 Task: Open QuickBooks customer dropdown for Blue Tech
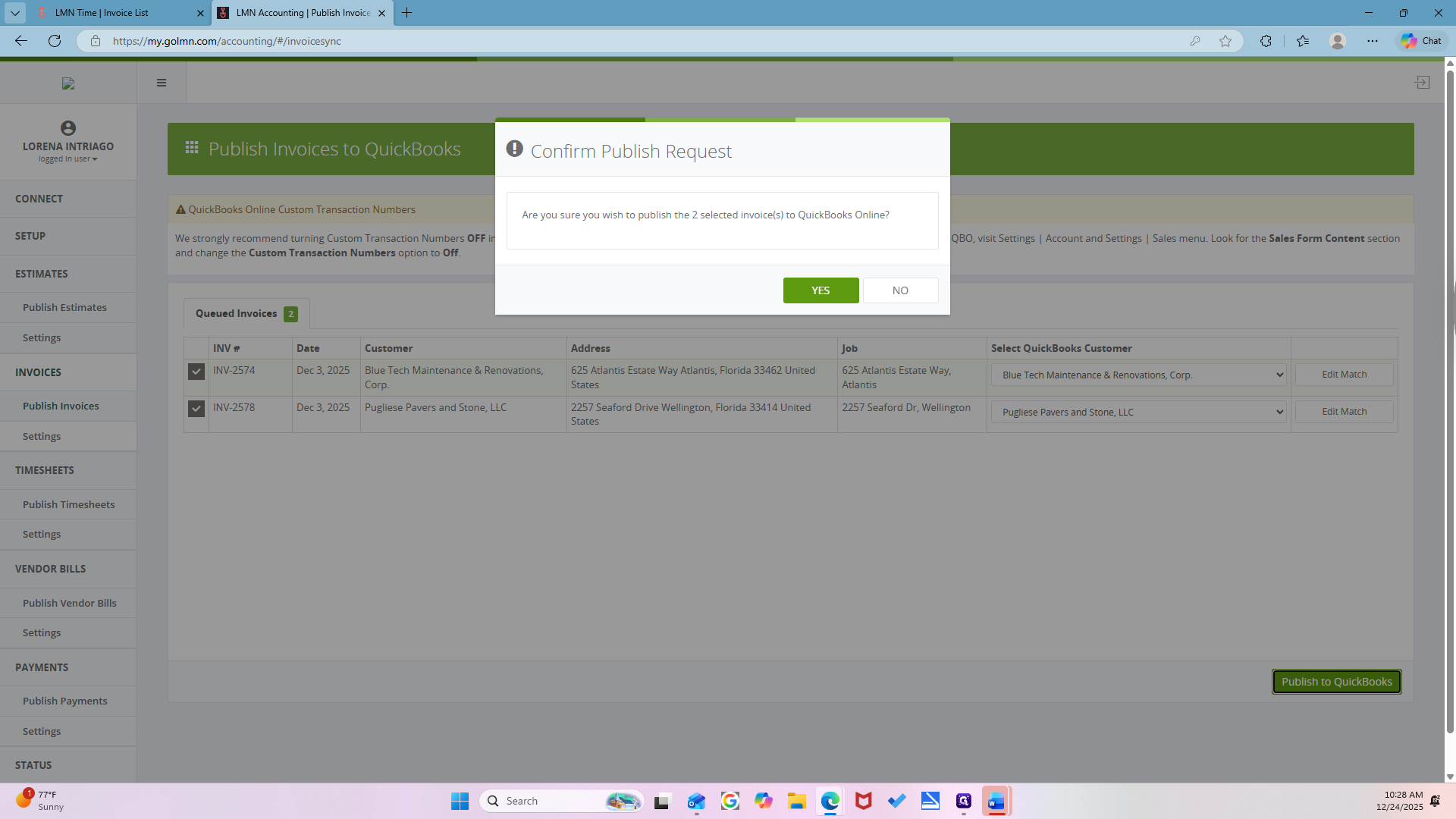click(x=1138, y=375)
